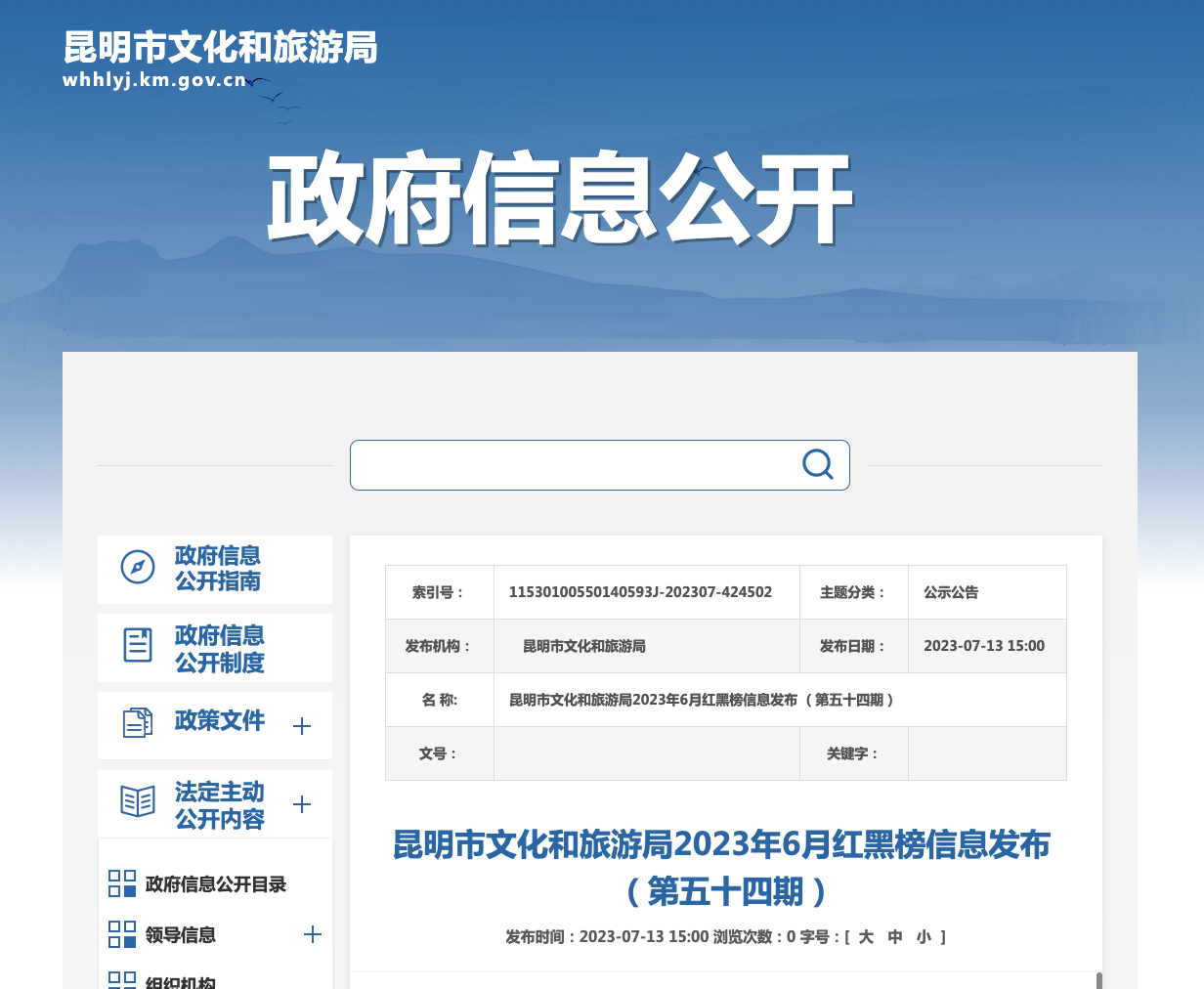Open 政府信息公开目录 link
The image size is (1204, 989).
pos(216,884)
